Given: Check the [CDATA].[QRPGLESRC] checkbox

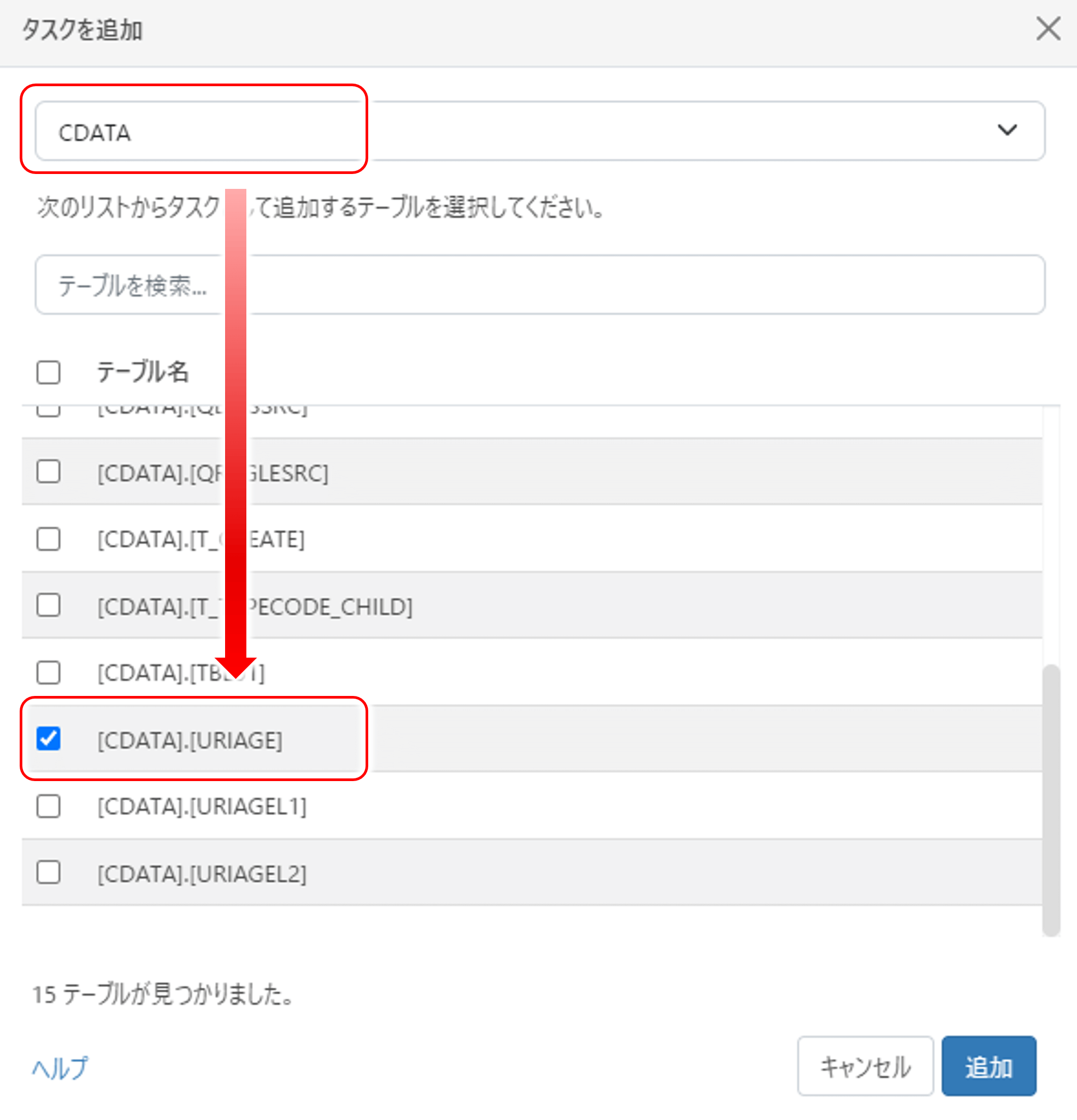Looking at the screenshot, I should click(48, 472).
